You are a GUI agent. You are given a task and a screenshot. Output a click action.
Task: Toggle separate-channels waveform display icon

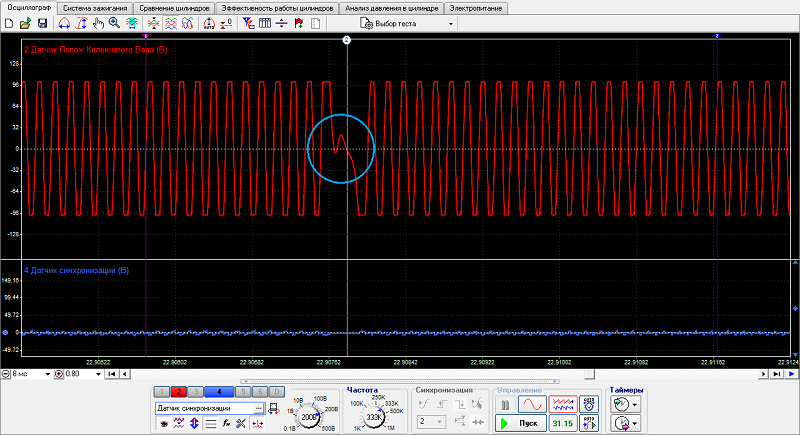coord(171,23)
